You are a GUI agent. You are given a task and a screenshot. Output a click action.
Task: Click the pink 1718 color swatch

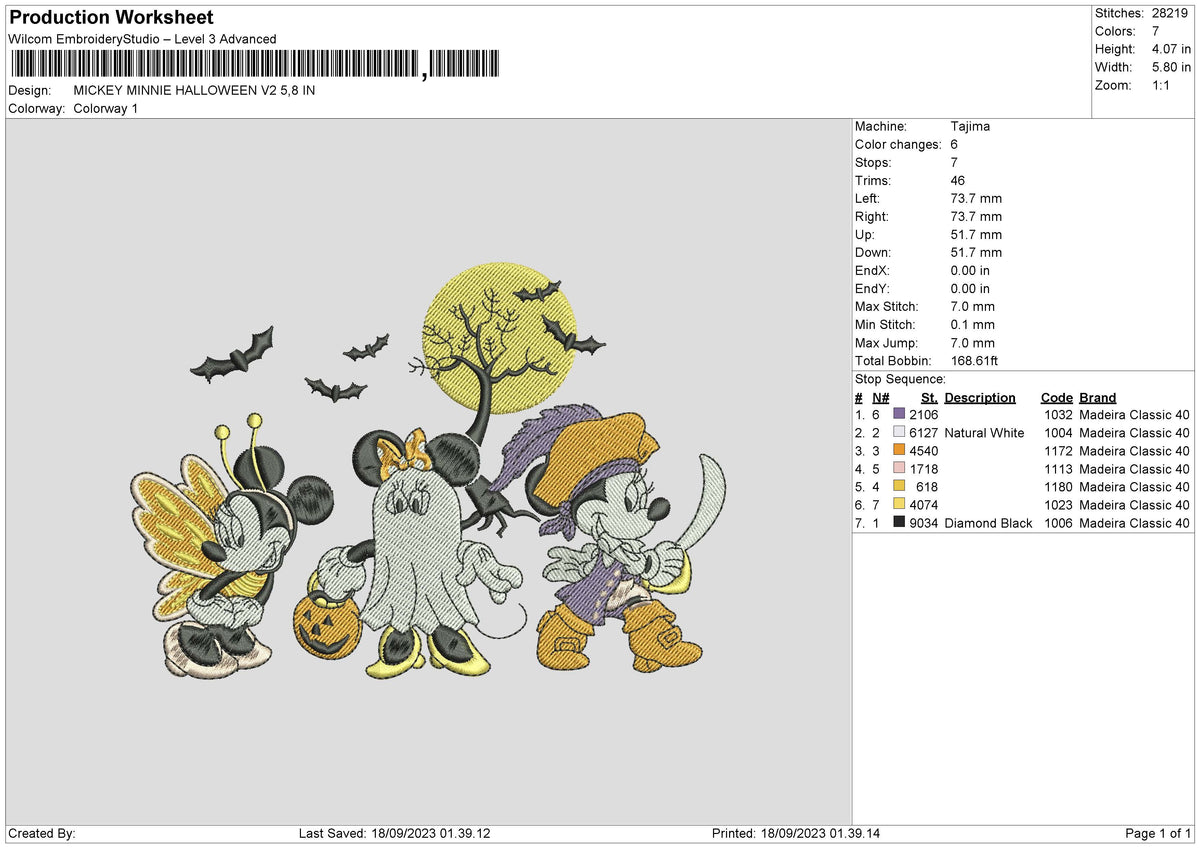tap(899, 468)
